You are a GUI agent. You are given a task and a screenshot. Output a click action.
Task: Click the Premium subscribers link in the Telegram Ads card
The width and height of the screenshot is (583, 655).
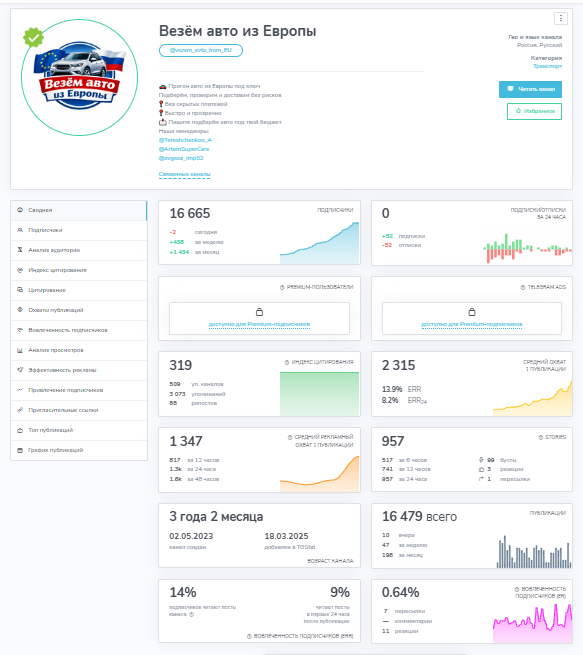click(471, 324)
